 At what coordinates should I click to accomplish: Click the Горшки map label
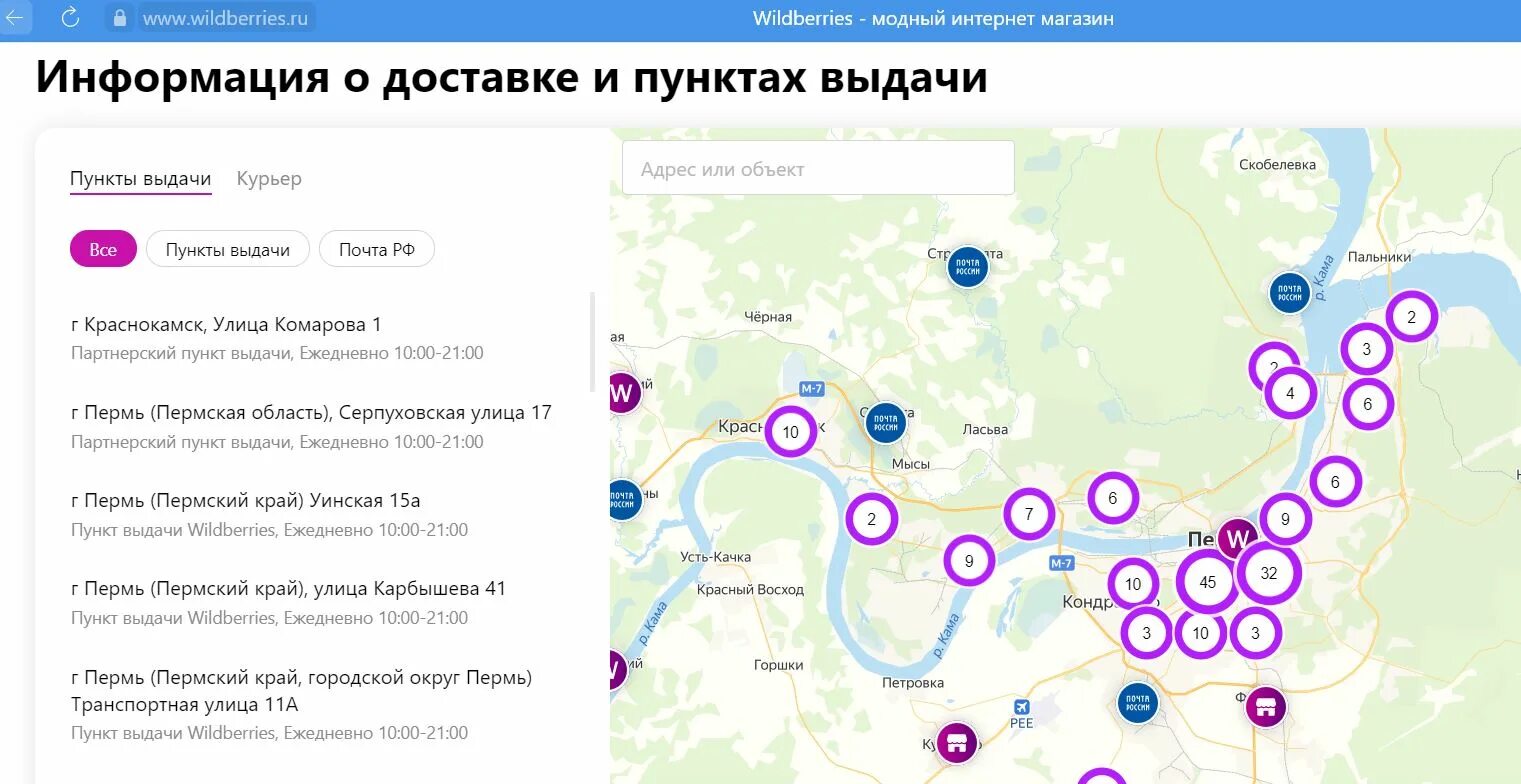pyautogui.click(x=778, y=665)
